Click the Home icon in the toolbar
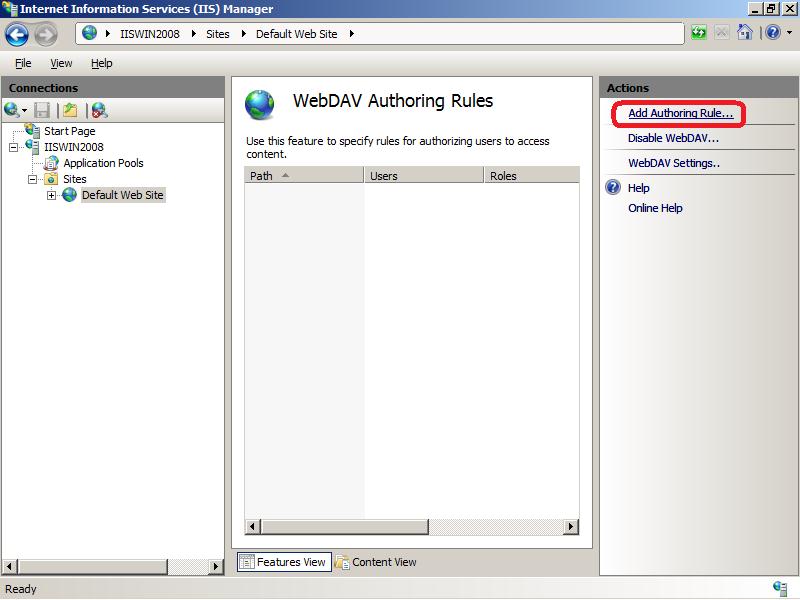The image size is (800, 600). [x=744, y=33]
